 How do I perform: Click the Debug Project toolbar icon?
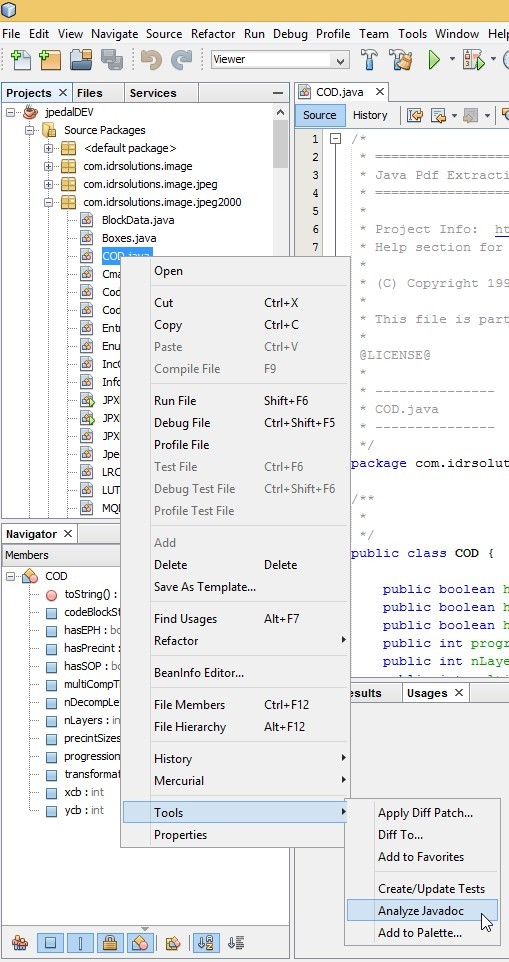point(474,60)
